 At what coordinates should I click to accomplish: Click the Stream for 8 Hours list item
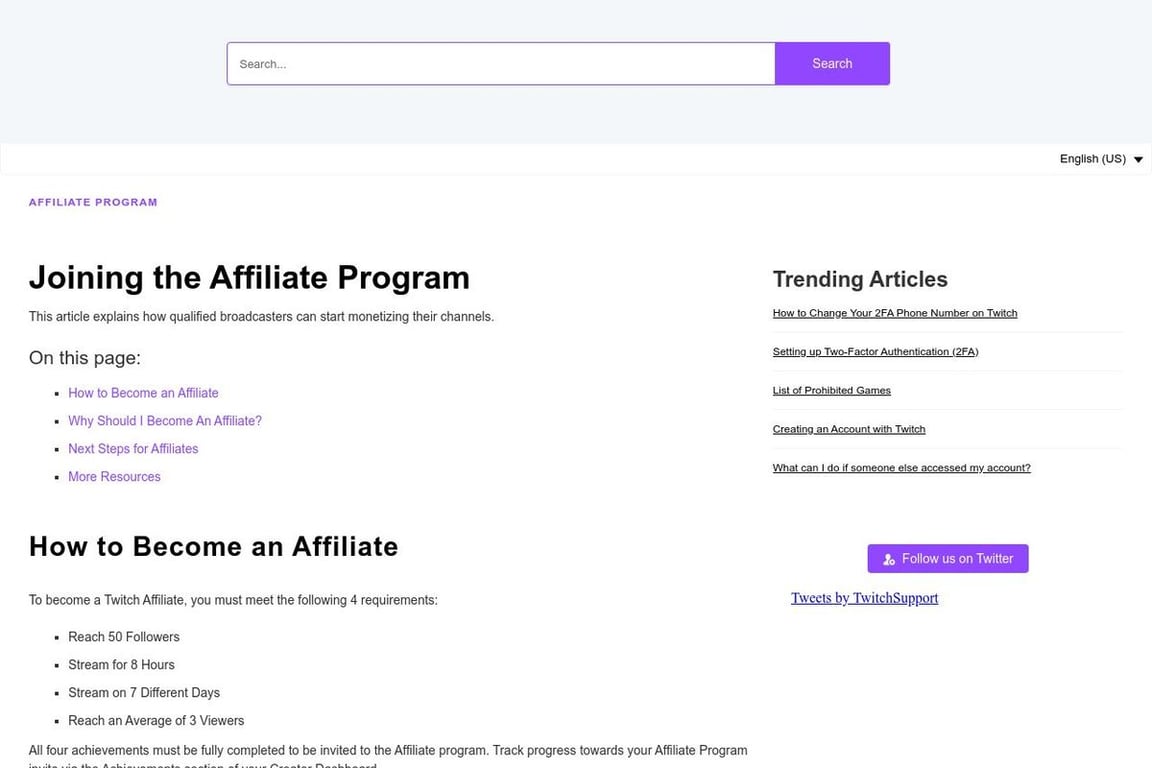pos(121,665)
